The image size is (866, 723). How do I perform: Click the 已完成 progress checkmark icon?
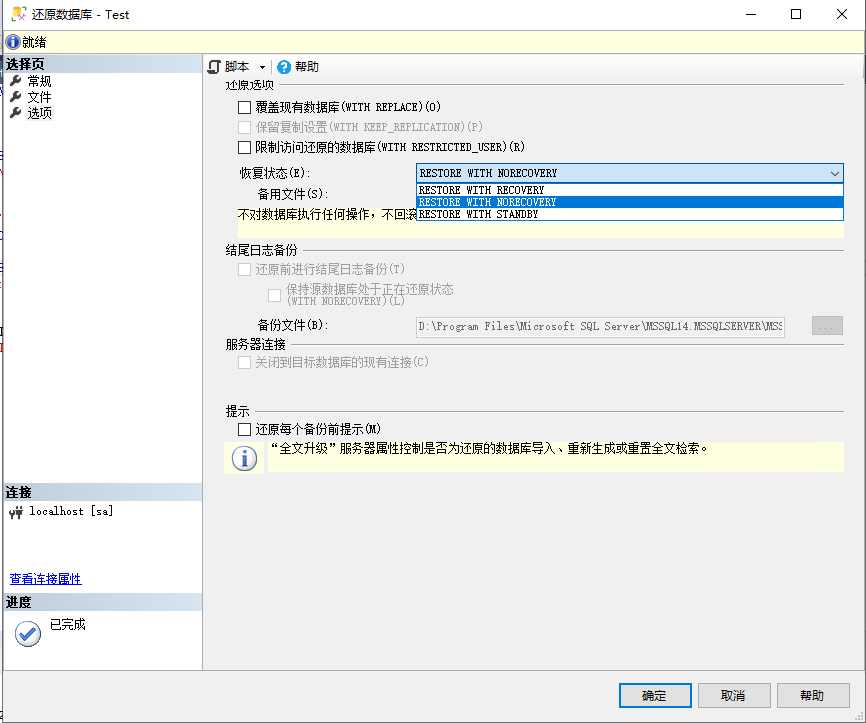coord(28,634)
